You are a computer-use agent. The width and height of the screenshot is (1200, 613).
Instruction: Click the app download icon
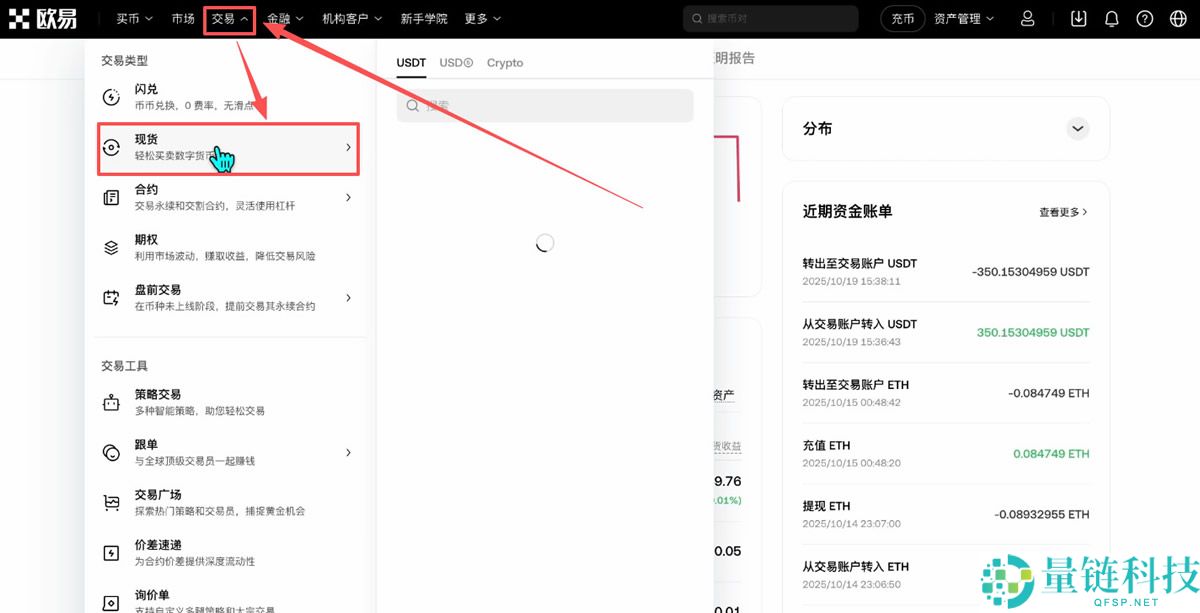coord(1078,18)
